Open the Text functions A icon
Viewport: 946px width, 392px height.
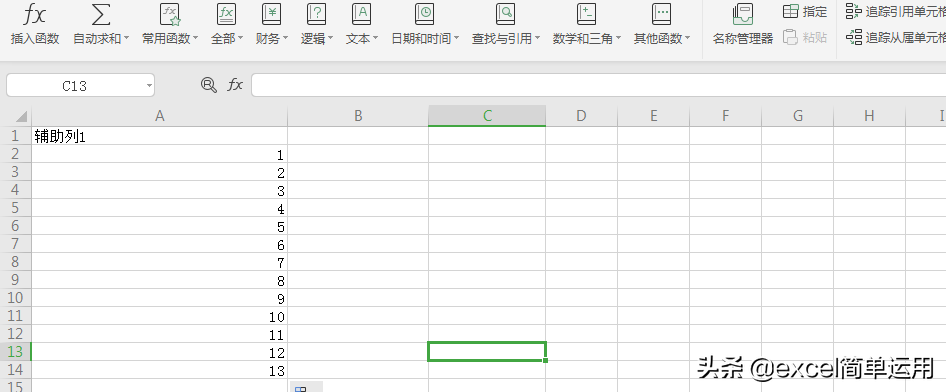(361, 14)
